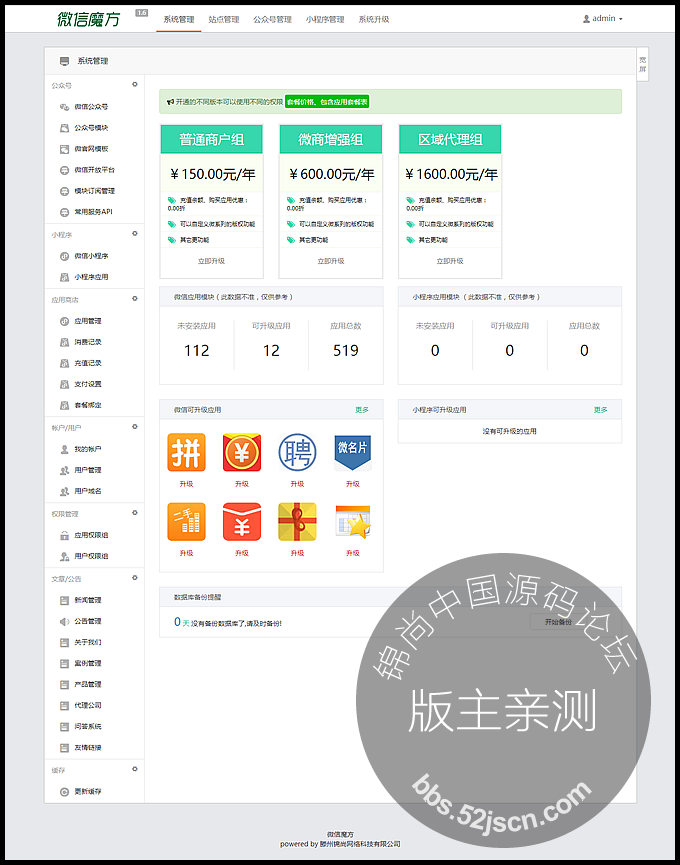The height and width of the screenshot is (865, 680).
Task: Open 套餐绑定 sidebar item
Action: (88, 405)
